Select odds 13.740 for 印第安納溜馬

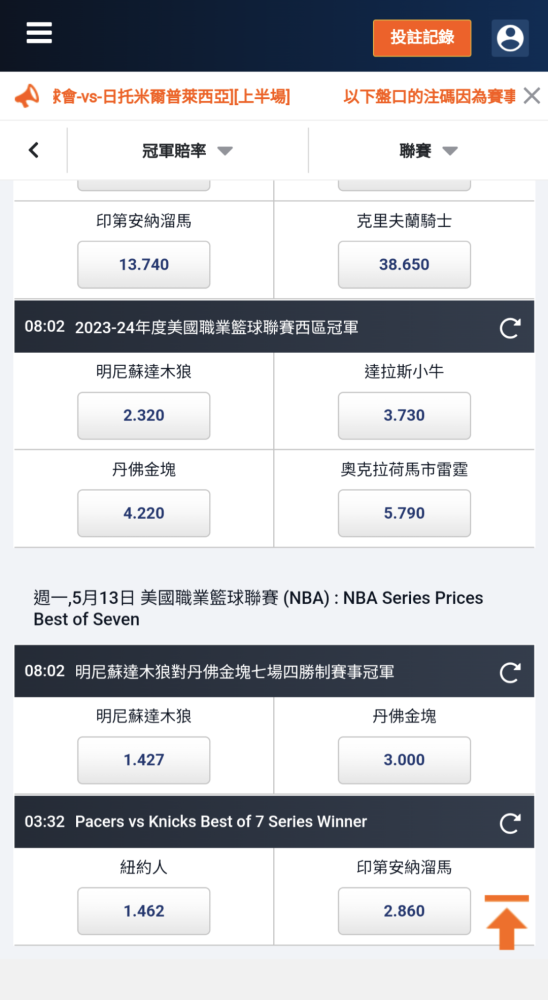[x=144, y=265]
